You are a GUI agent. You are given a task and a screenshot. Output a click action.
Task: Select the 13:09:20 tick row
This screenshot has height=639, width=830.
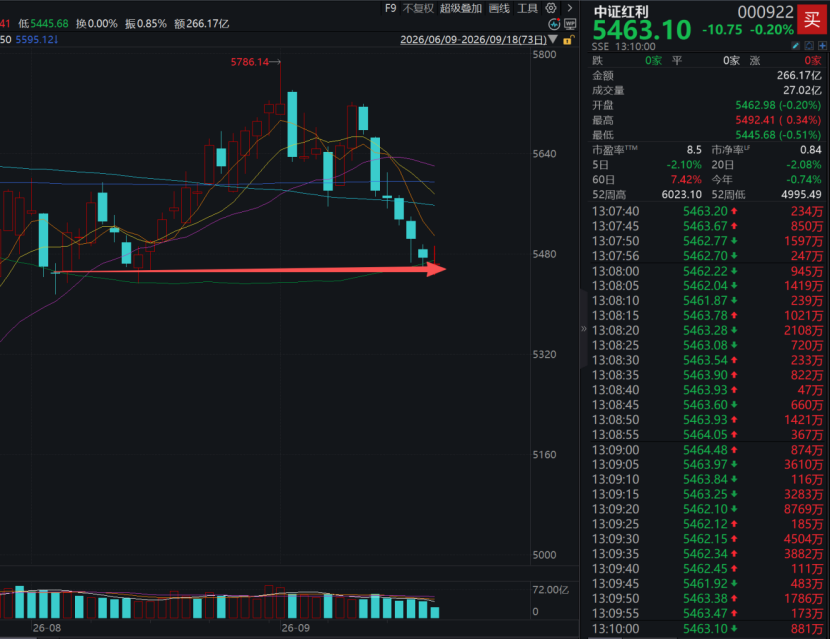click(707, 509)
